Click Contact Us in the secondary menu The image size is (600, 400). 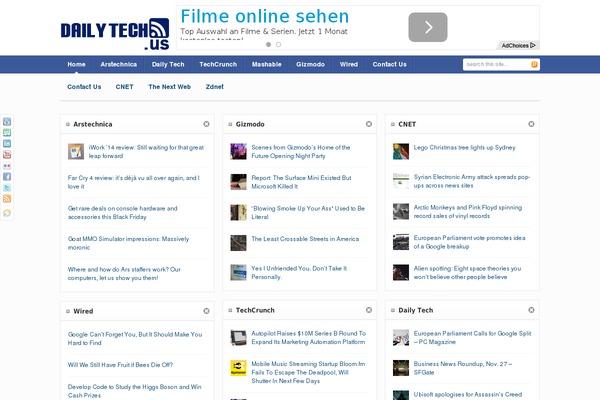(84, 87)
